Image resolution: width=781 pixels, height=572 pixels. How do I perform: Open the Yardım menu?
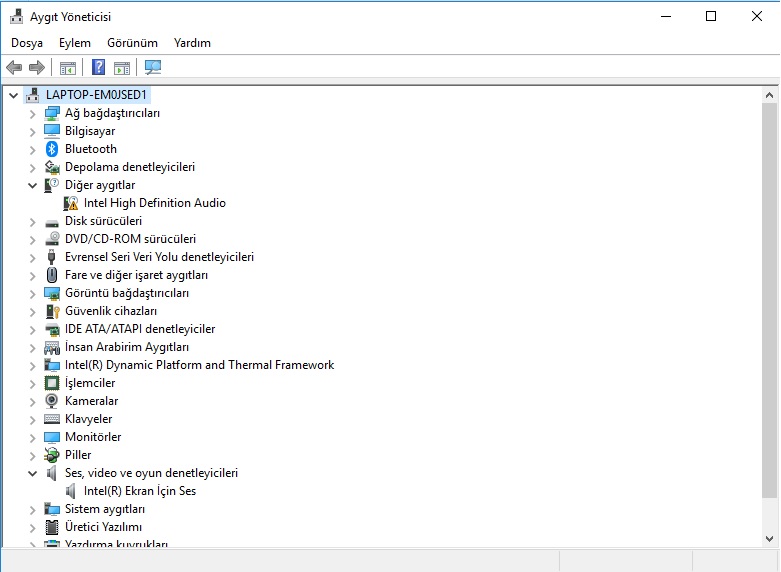click(192, 43)
